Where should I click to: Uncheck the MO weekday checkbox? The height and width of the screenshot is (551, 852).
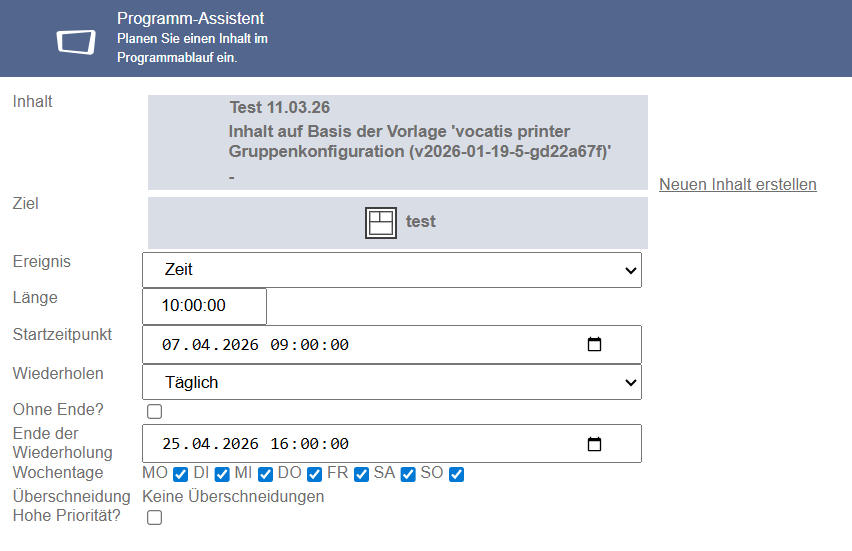(x=180, y=474)
